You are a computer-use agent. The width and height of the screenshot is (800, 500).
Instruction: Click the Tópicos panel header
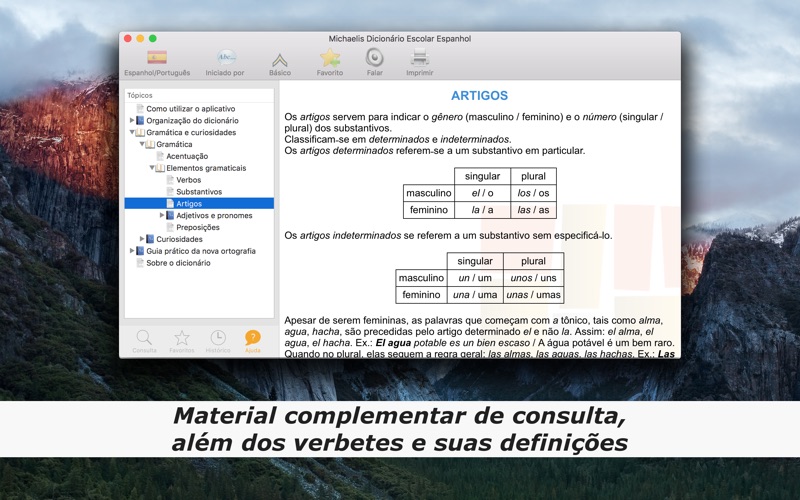pyautogui.click(x=199, y=95)
